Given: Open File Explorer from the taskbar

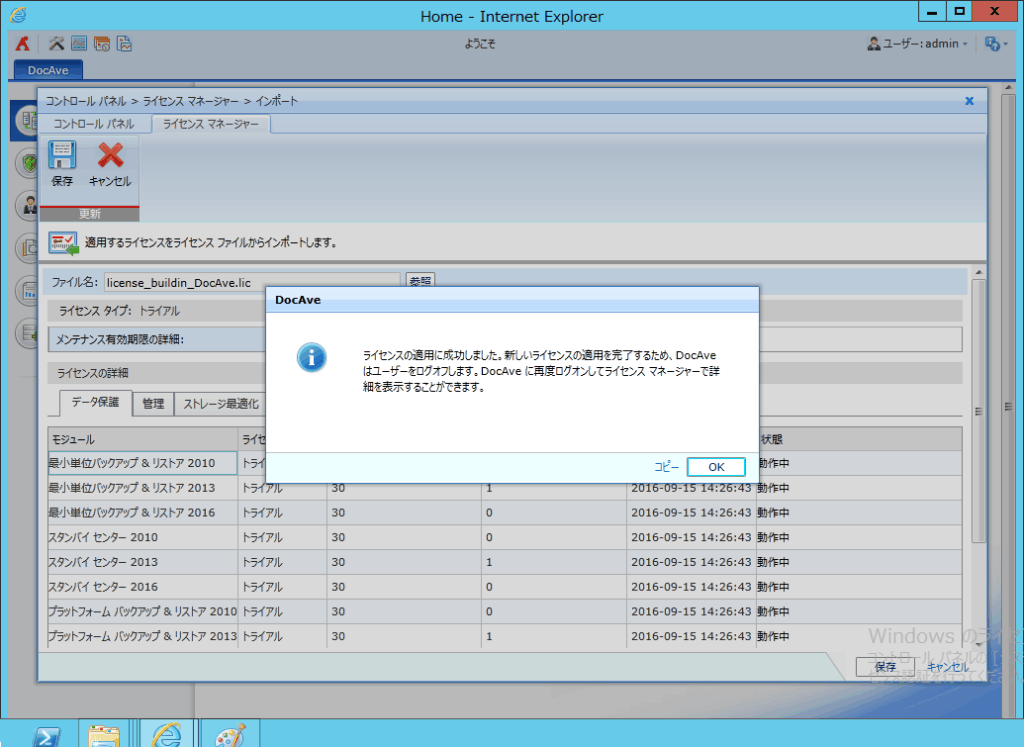Looking at the screenshot, I should pyautogui.click(x=104, y=735).
